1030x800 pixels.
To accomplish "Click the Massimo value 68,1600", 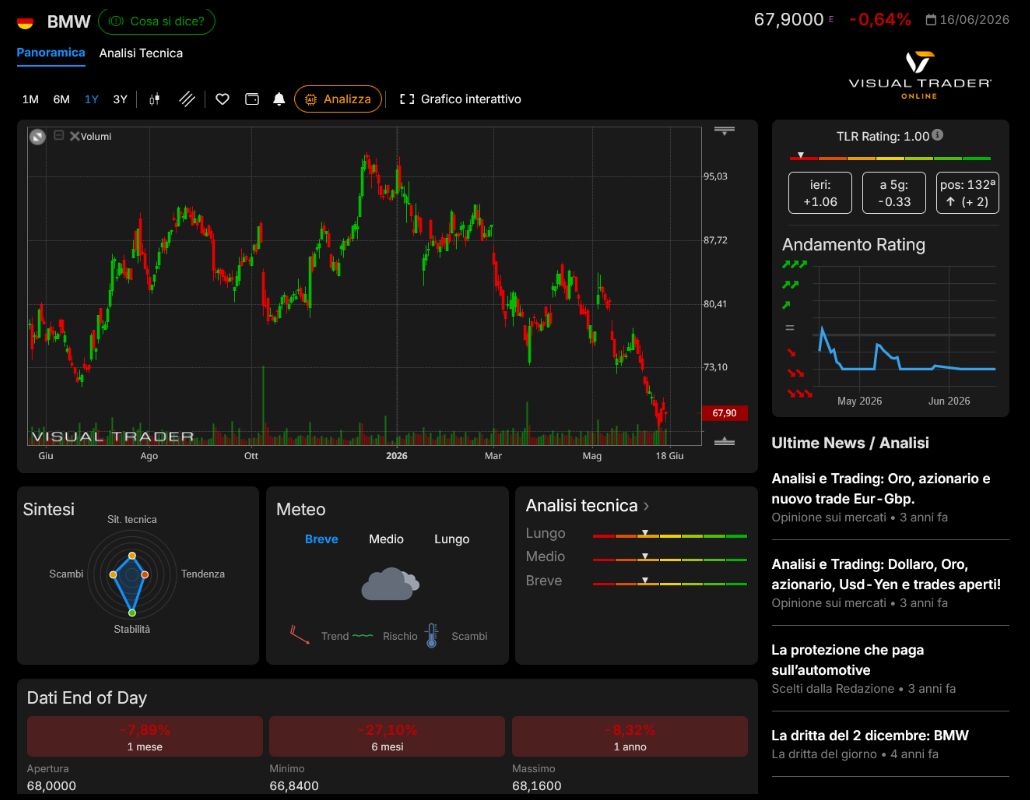I will tap(537, 786).
